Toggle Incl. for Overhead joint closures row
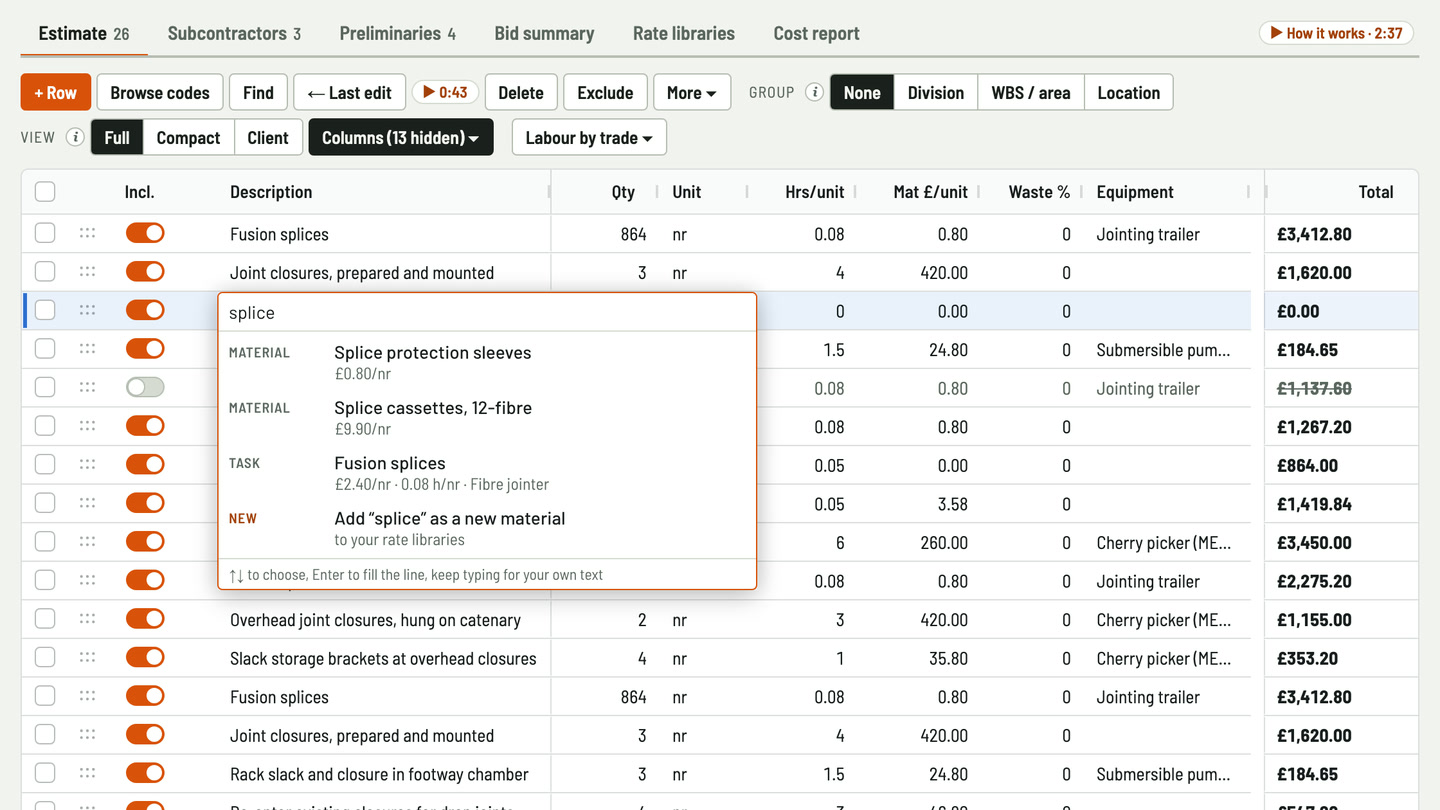This screenshot has width=1440, height=810. tap(145, 620)
